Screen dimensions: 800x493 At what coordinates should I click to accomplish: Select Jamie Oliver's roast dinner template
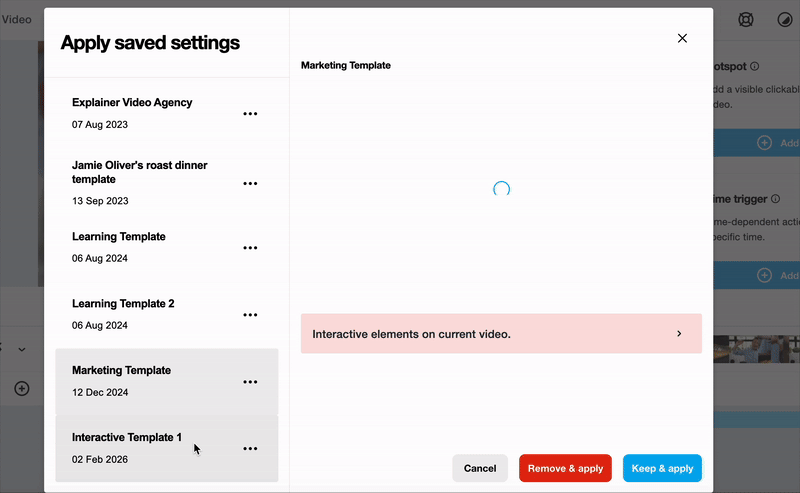167,183
